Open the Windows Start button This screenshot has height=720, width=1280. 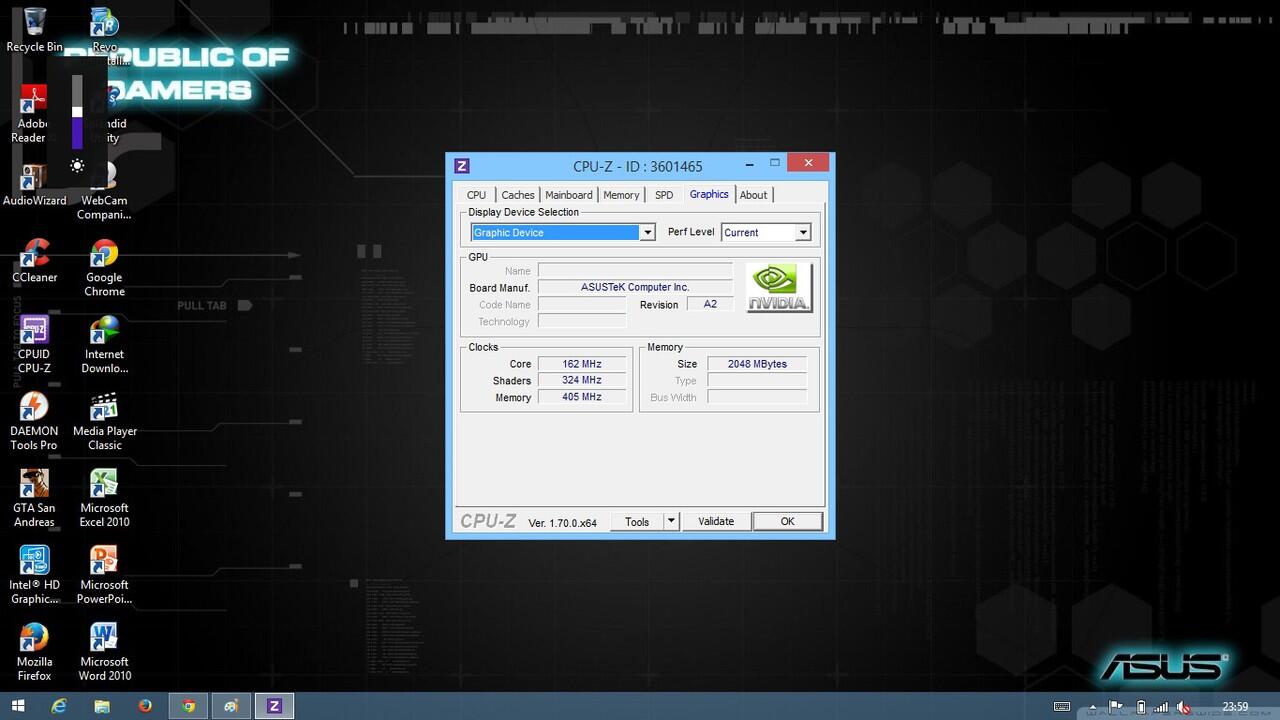(x=18, y=706)
